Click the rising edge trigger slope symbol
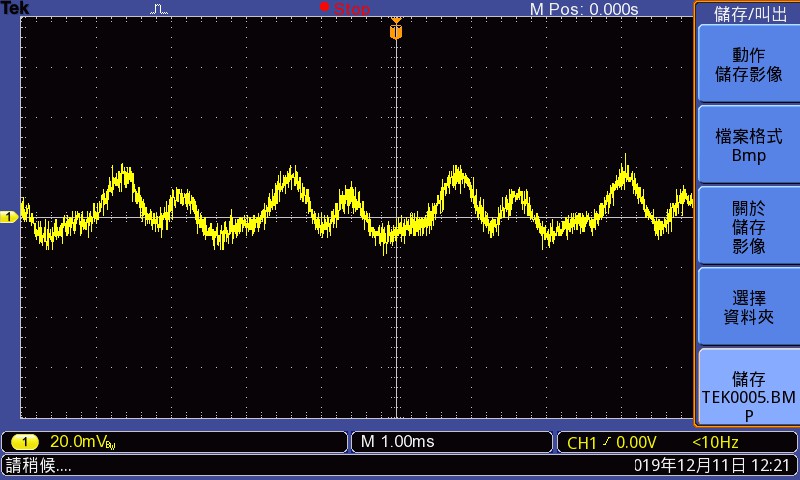This screenshot has height=480, width=800. coord(608,442)
